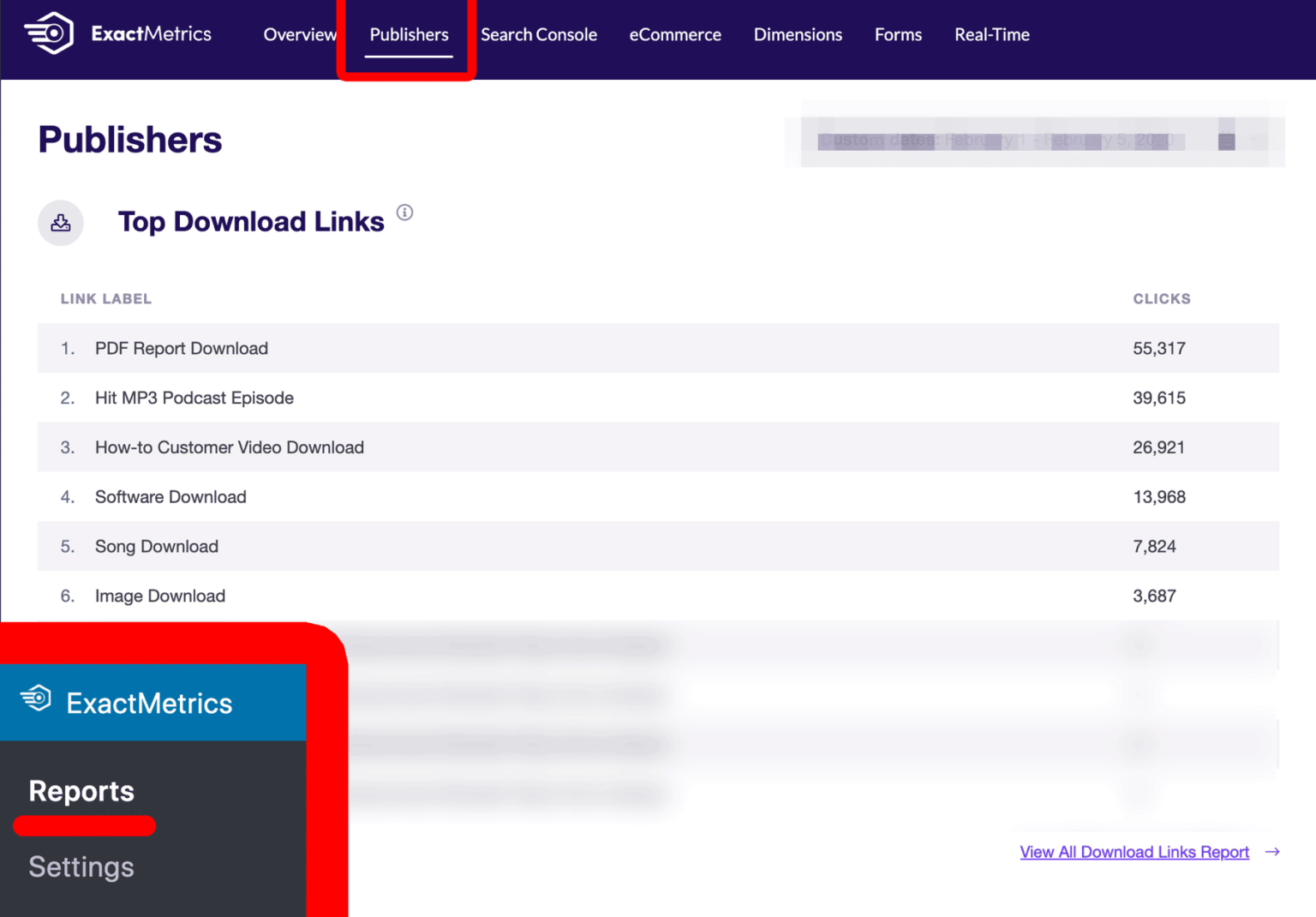Click the blue ExactMetrics sidebar header

coord(150,703)
